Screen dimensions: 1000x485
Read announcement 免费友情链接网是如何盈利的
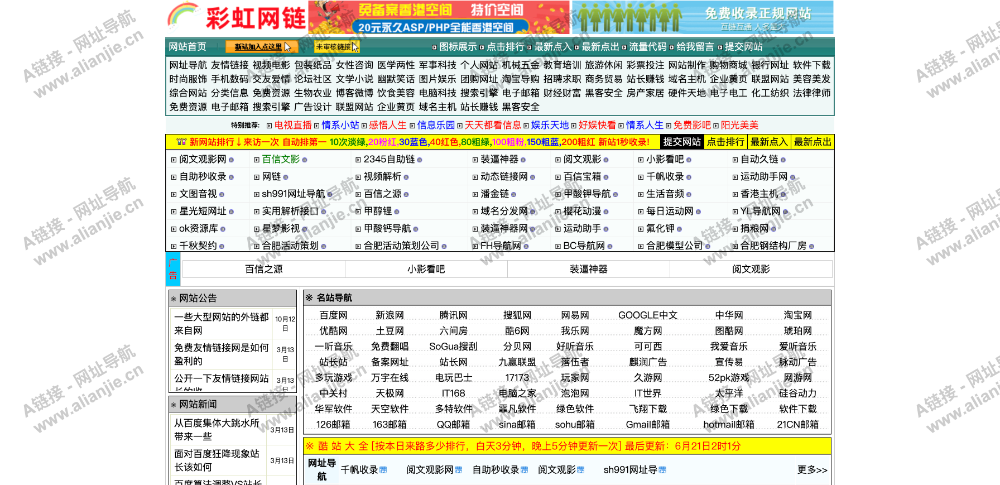(221, 354)
